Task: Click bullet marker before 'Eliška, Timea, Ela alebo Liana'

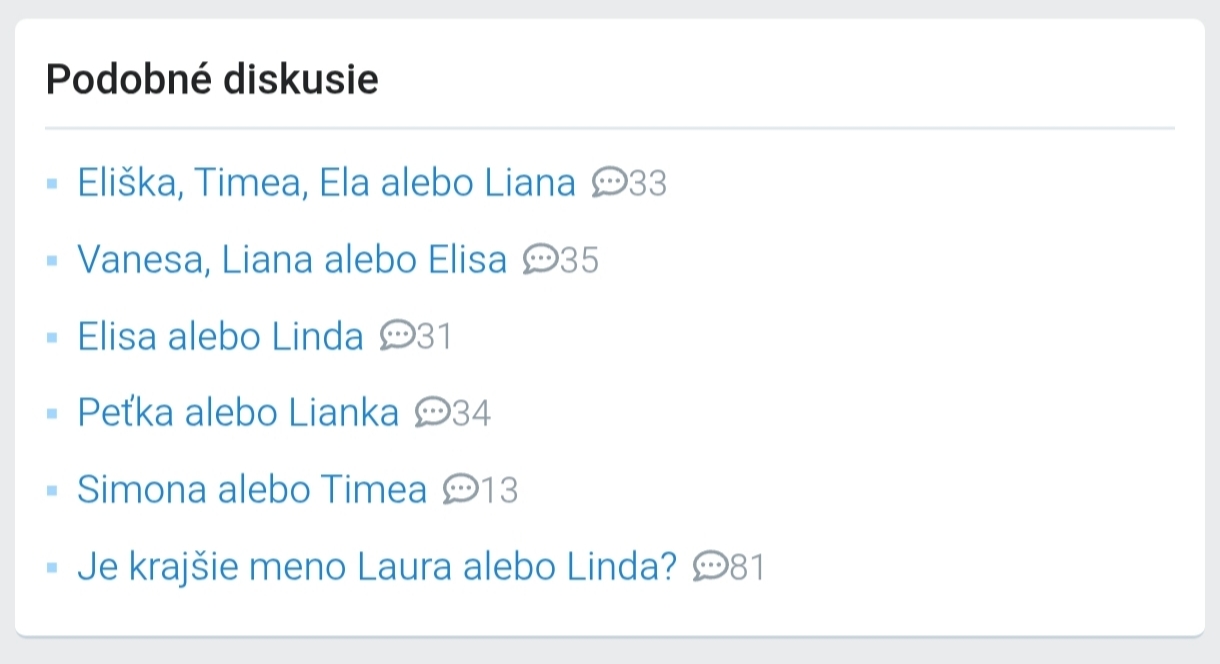Action: (x=52, y=184)
